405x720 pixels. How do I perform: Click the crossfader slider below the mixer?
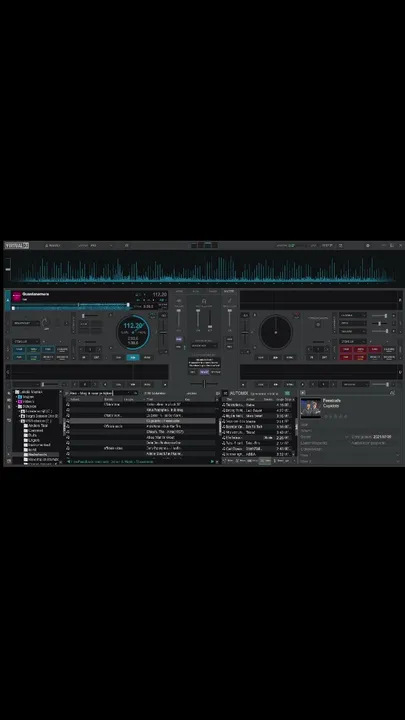coord(204,383)
